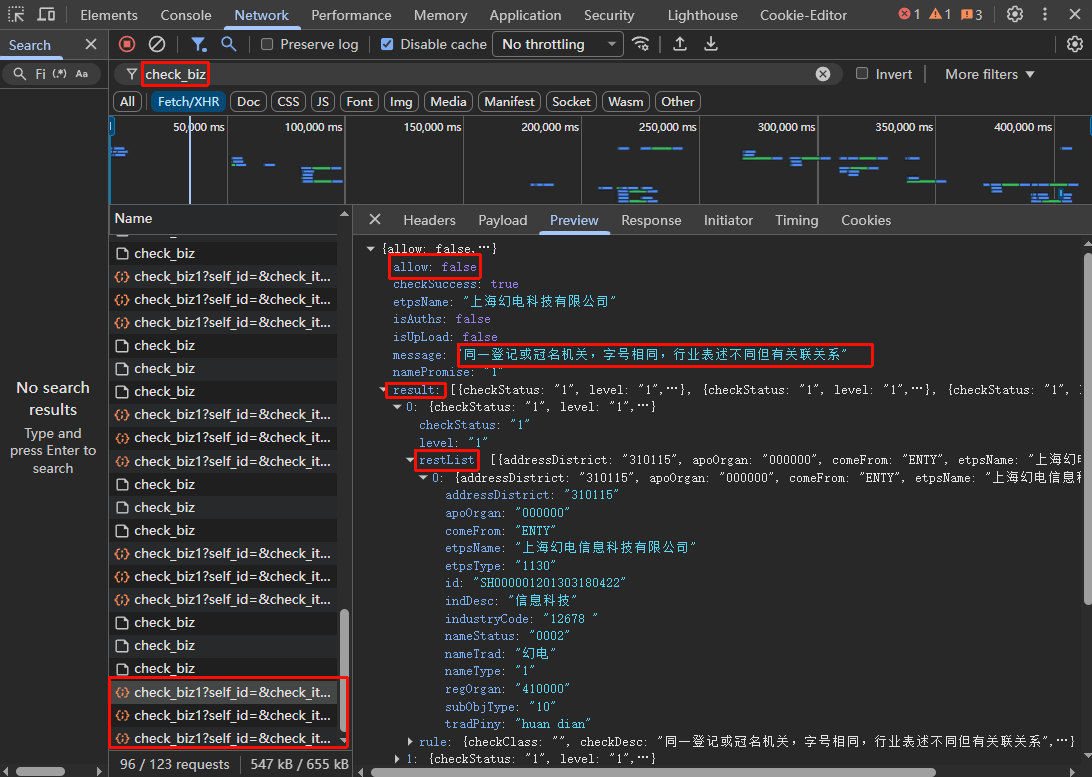Check the Invert filter checkbox
This screenshot has height=777, width=1092.
point(862,73)
